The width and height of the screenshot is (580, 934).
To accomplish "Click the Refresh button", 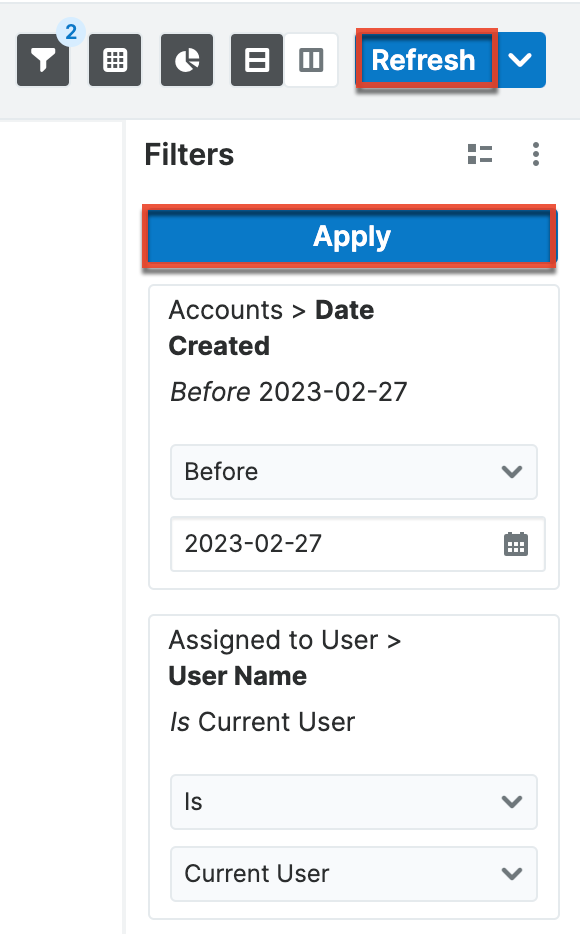I will click(425, 60).
